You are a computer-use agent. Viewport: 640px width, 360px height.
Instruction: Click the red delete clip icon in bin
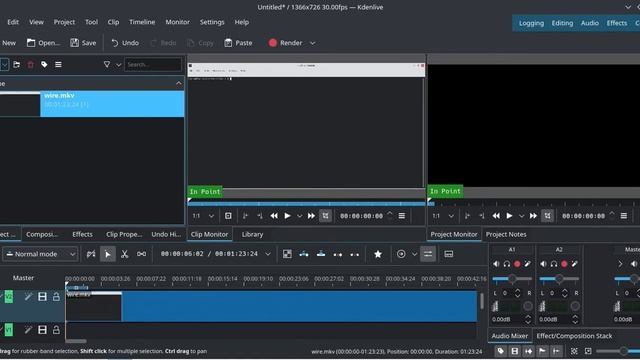pyautogui.click(x=31, y=64)
